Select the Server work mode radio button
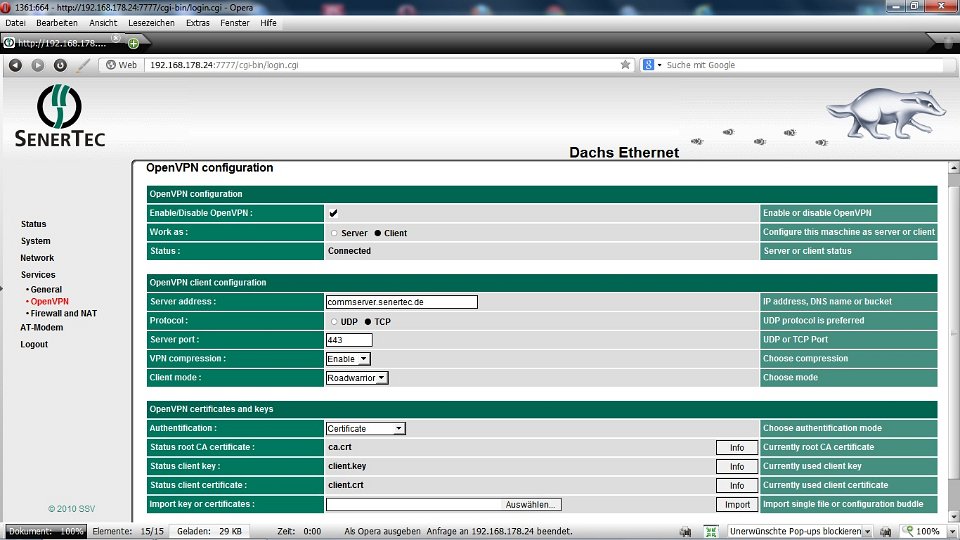Screen dimensions: 960x540 (x=334, y=233)
